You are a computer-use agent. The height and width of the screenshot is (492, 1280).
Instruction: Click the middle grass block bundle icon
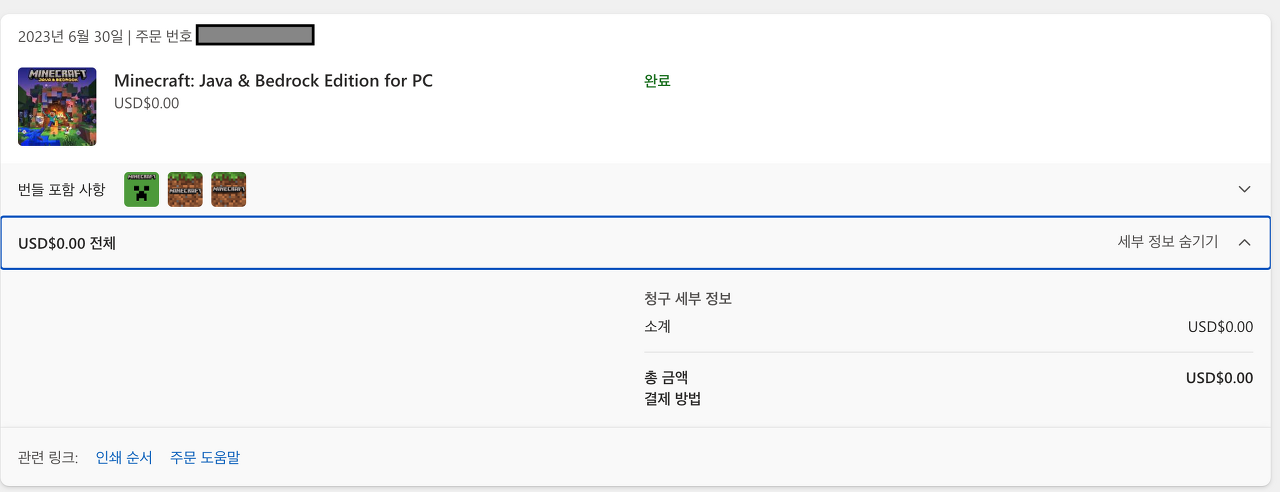click(x=185, y=190)
